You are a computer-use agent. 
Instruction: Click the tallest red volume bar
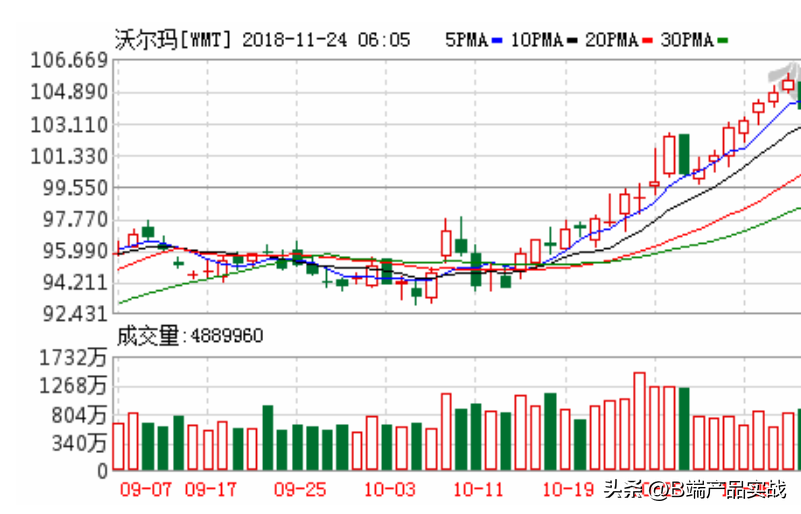[639, 422]
